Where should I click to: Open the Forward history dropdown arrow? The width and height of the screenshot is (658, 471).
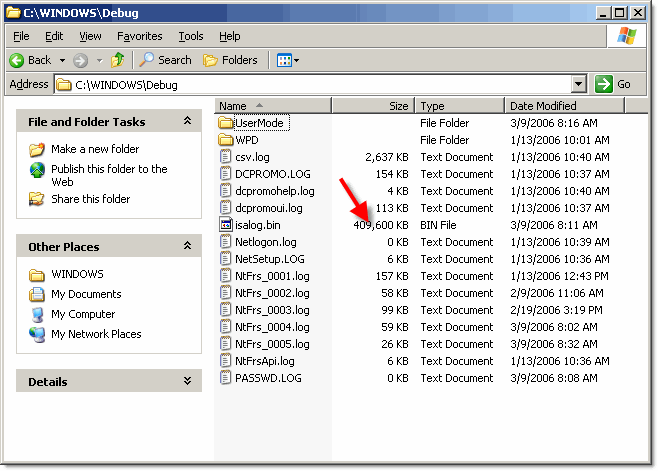pyautogui.click(x=99, y=60)
